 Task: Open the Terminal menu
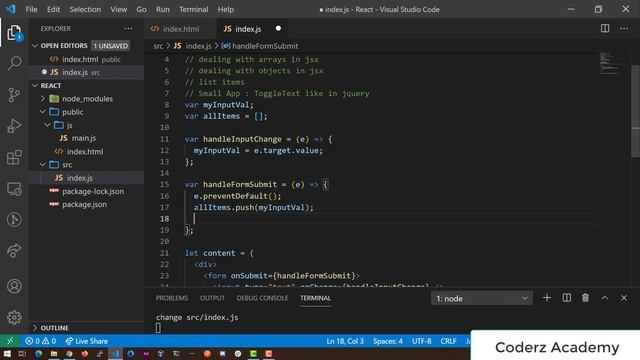pyautogui.click(x=193, y=9)
